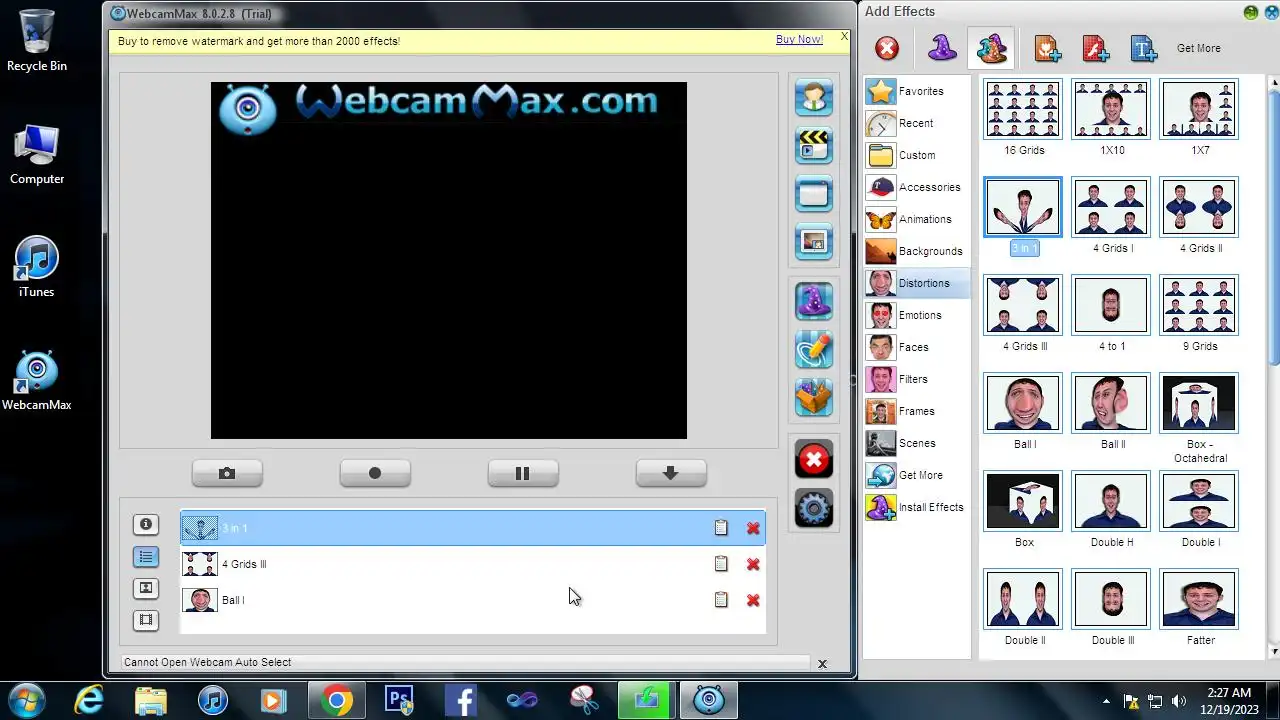Switch to the snapshots gallery tab icon
This screenshot has width=1280, height=720.
click(x=146, y=588)
